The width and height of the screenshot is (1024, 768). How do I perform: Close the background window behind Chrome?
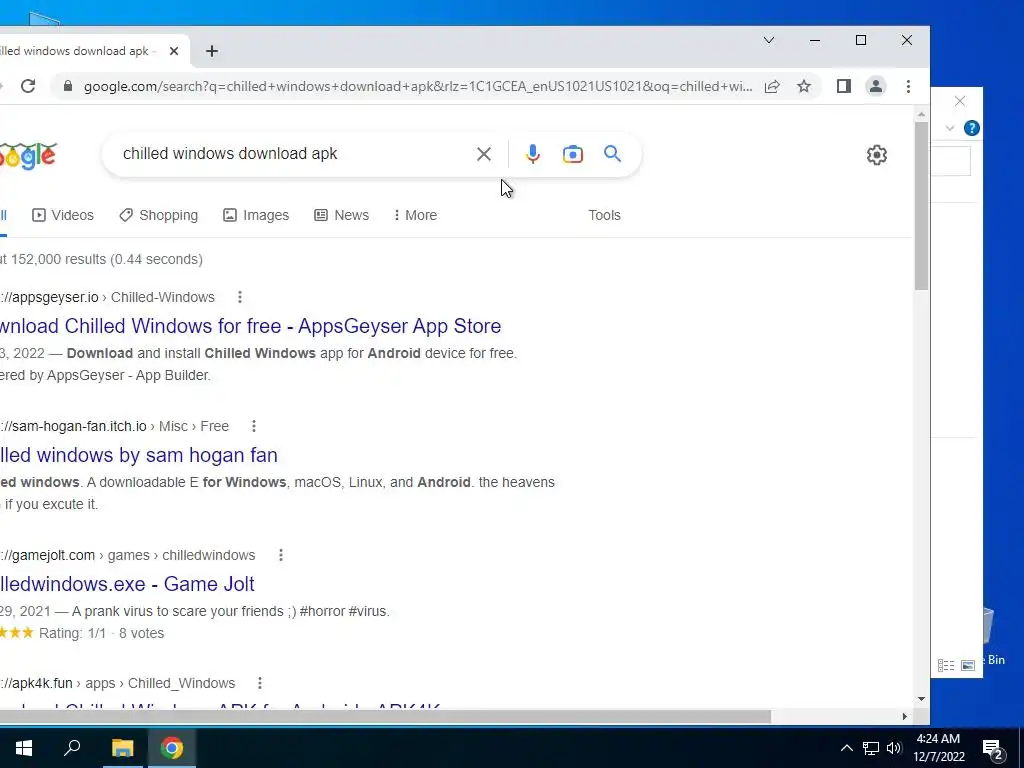click(959, 101)
